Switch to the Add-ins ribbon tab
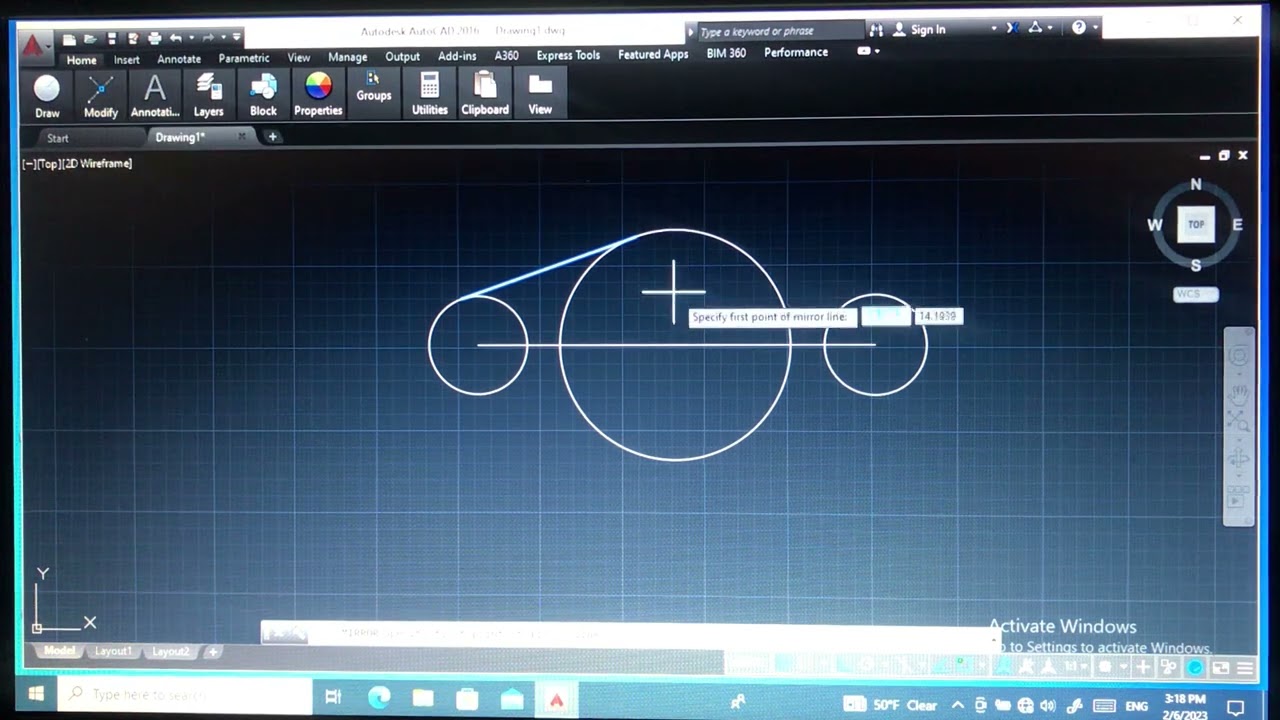 [457, 55]
